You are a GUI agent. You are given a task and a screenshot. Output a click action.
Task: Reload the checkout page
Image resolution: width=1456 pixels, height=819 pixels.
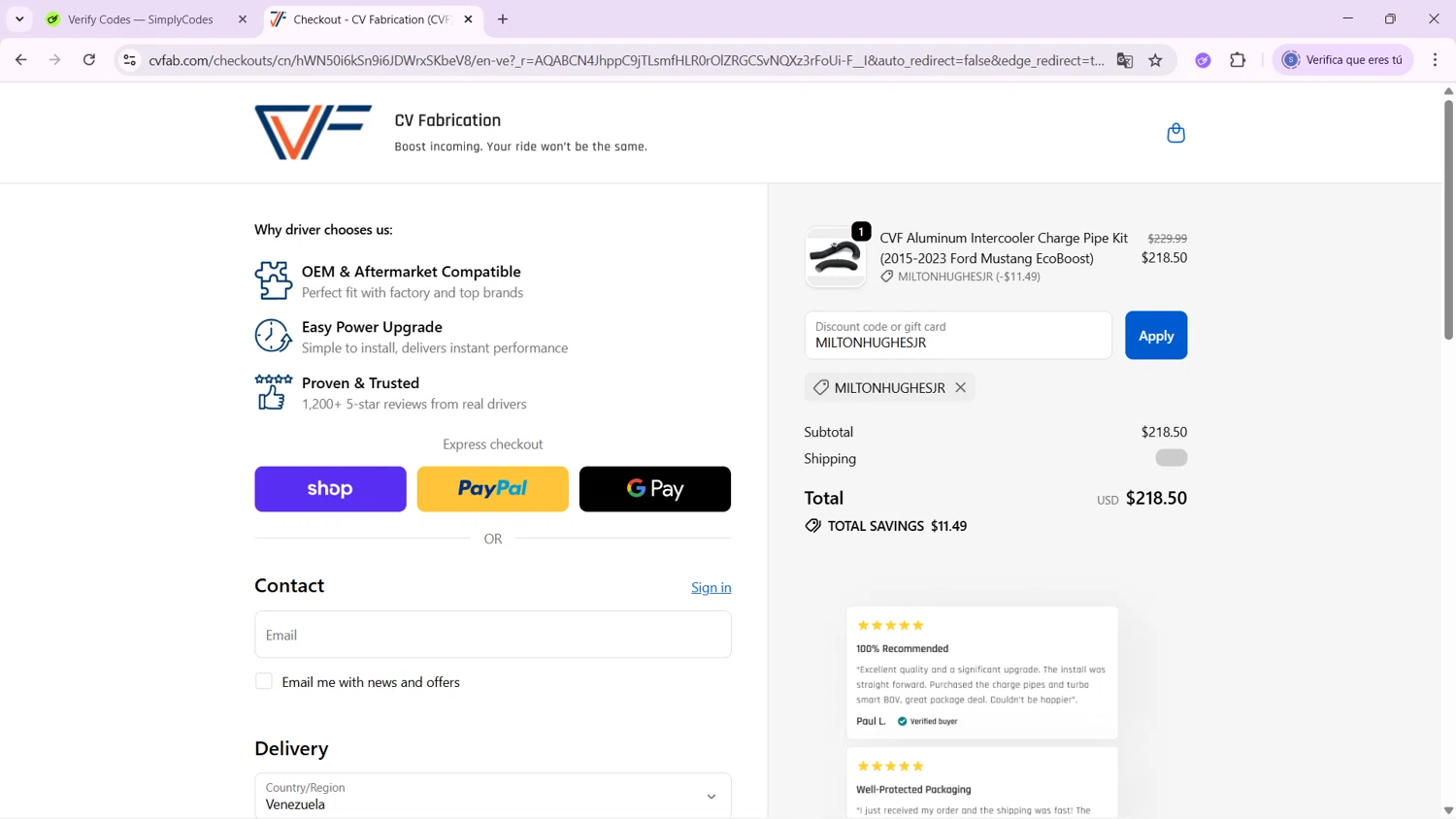pyautogui.click(x=89, y=60)
